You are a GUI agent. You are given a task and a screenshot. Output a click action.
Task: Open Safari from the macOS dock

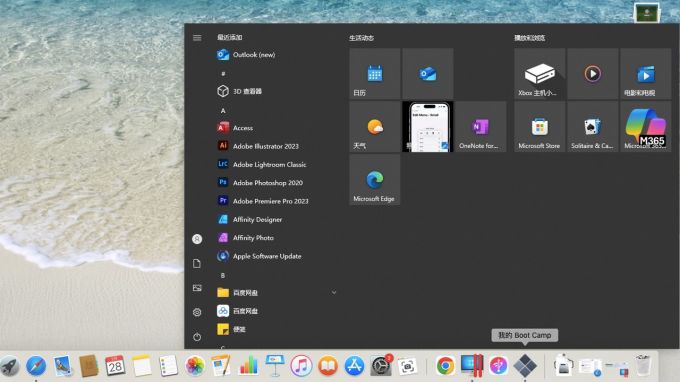coord(36,366)
